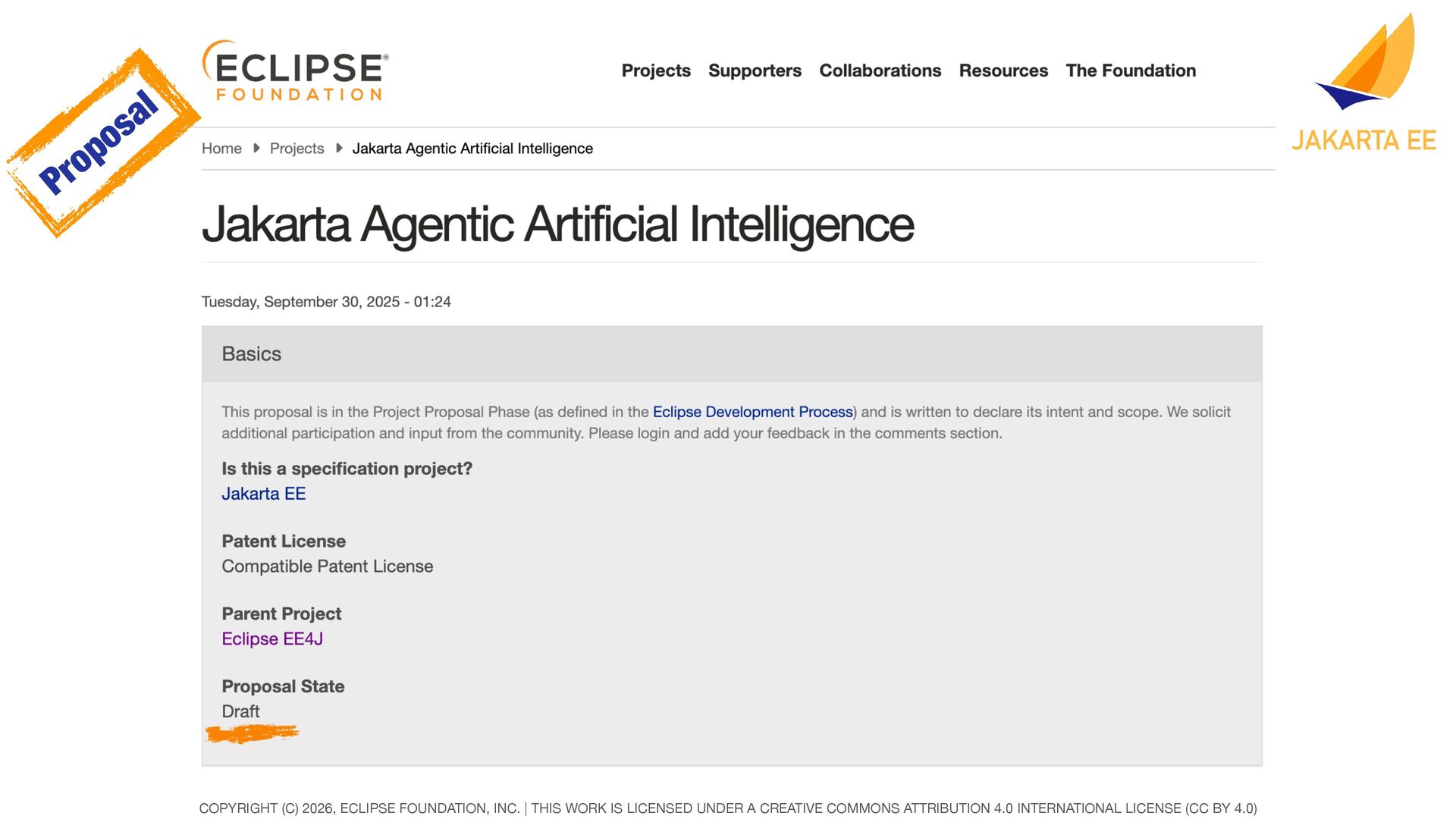The height and width of the screenshot is (819, 1456).
Task: Navigate to Projects breadcrumb link
Action: click(x=297, y=149)
